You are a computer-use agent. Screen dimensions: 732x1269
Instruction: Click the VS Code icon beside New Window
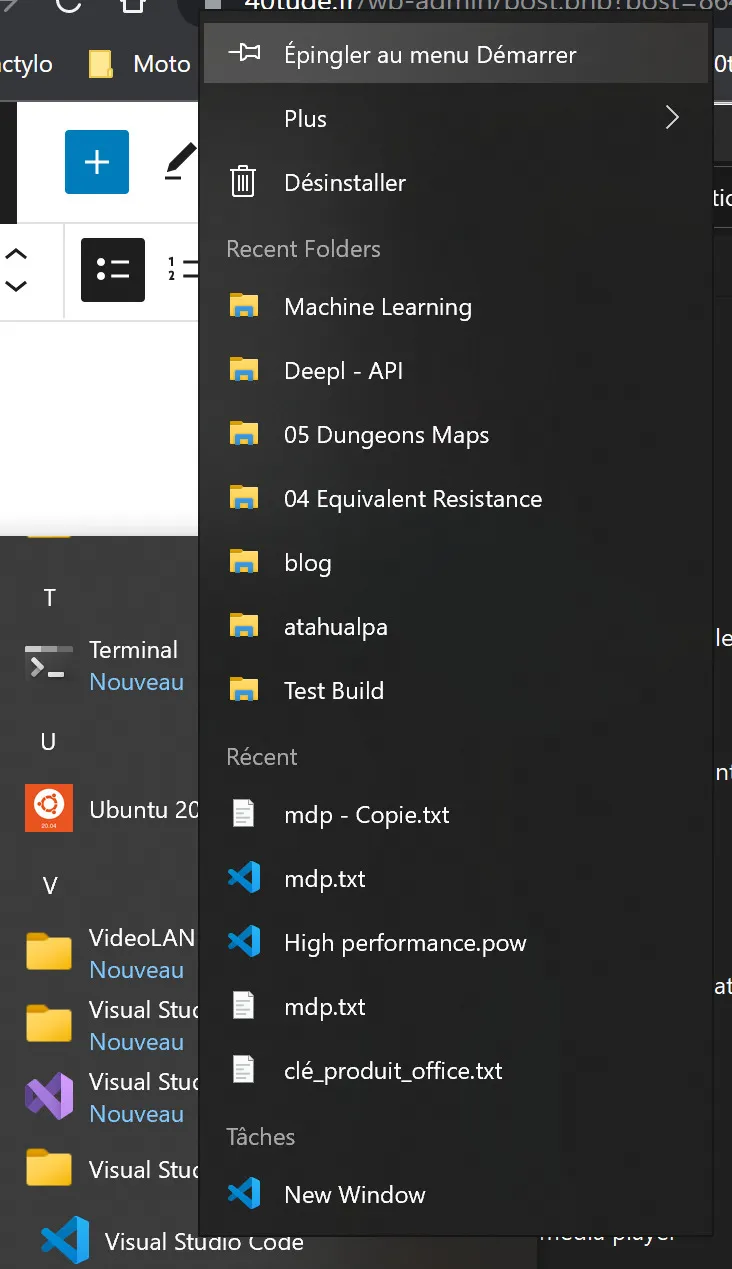point(244,1194)
